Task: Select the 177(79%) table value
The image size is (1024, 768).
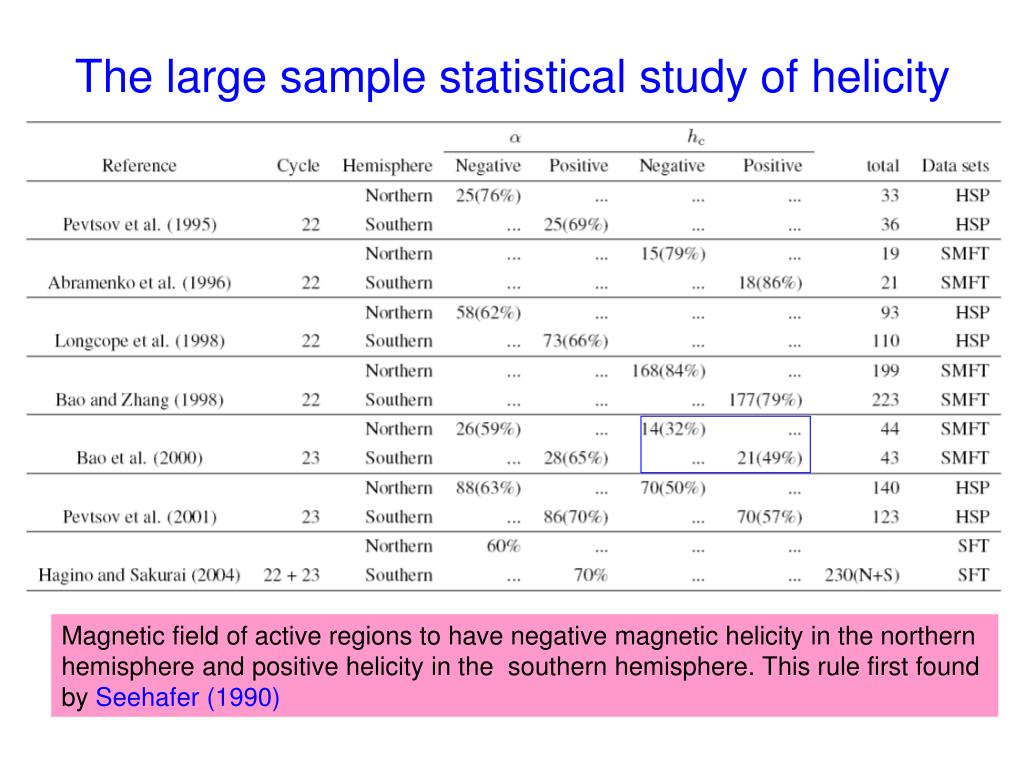Action: point(765,400)
